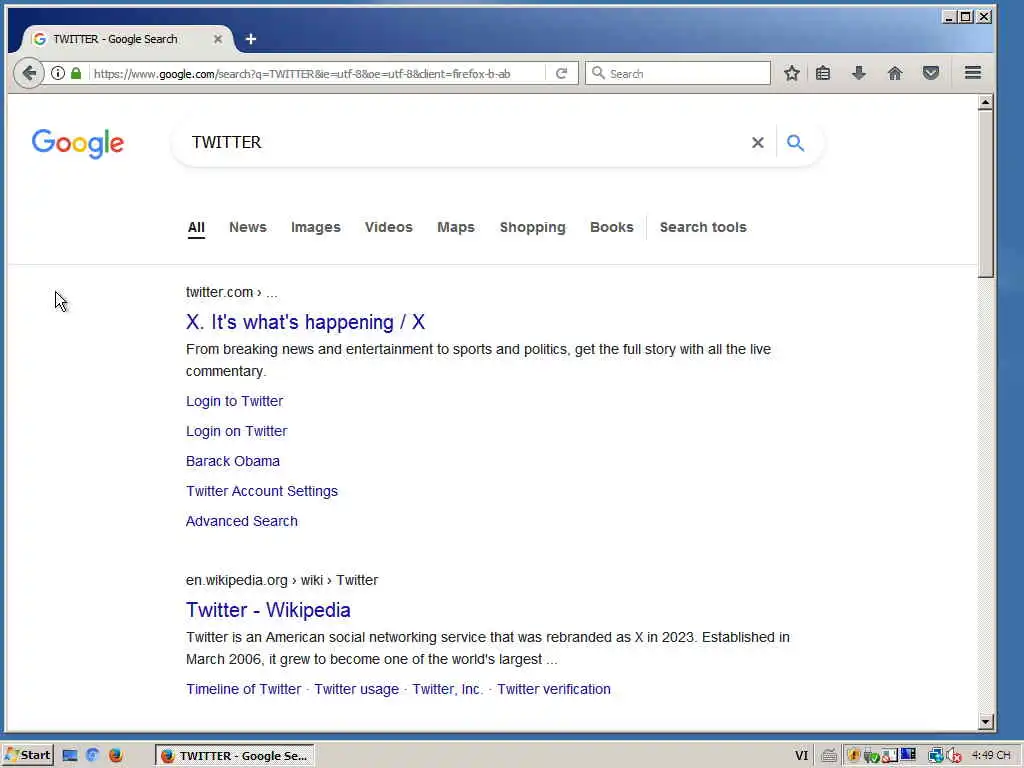
Task: Open Search tools options
Action: (x=703, y=227)
